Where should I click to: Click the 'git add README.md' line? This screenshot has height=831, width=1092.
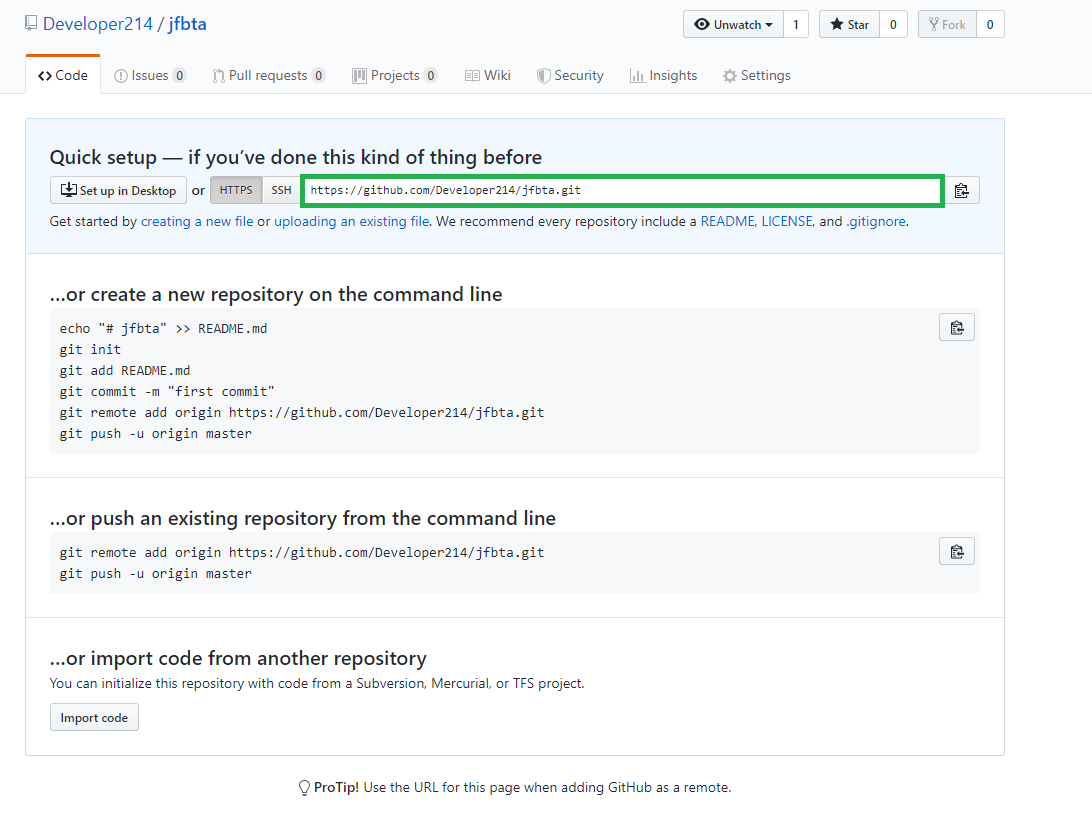125,371
